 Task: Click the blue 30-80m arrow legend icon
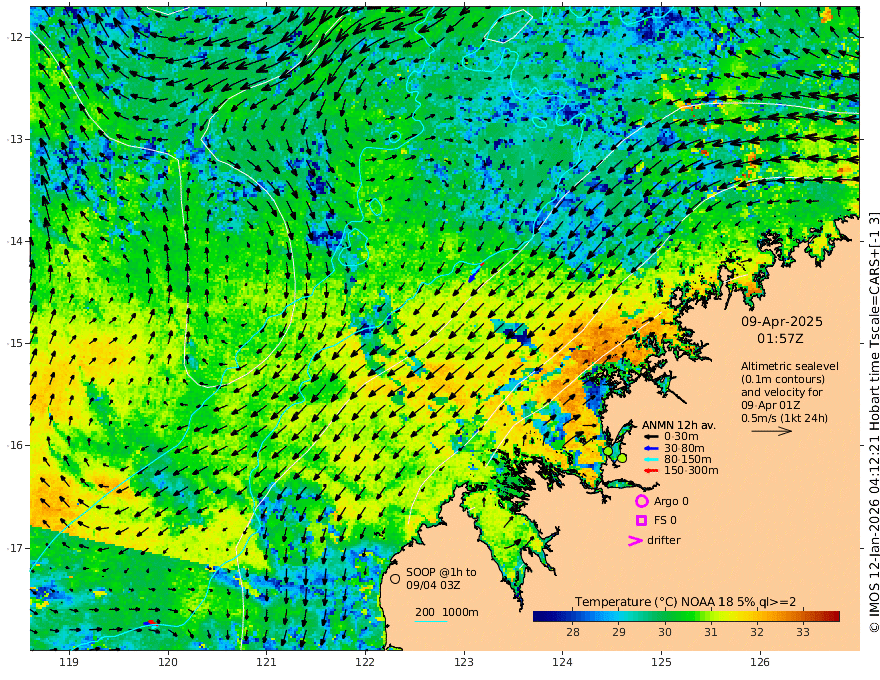(x=651, y=448)
